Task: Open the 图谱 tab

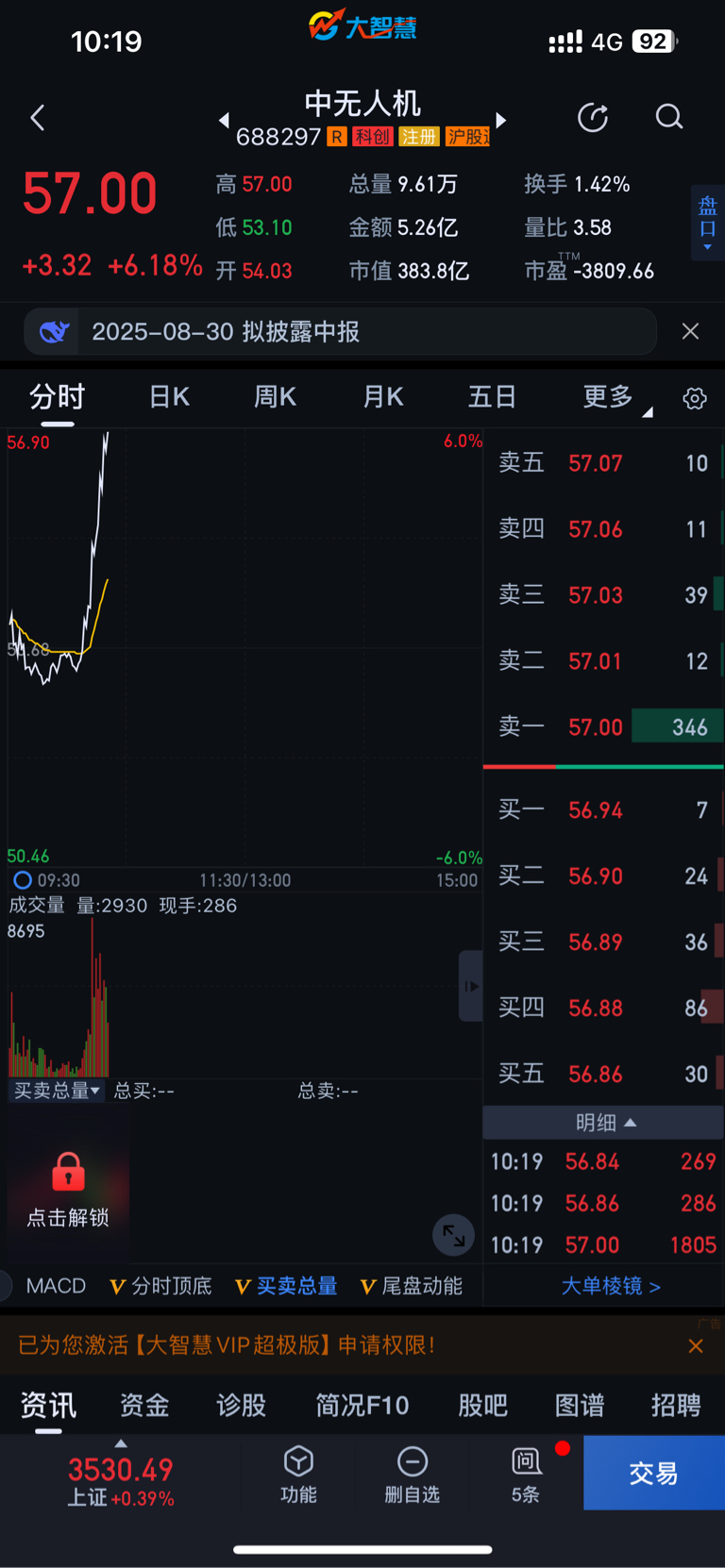Action: pos(580,1405)
